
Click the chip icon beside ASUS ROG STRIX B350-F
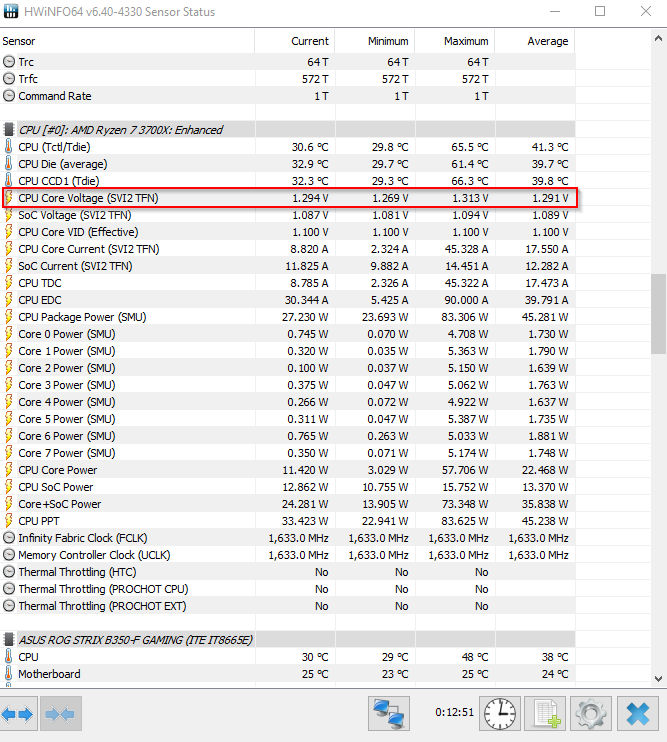click(9, 640)
